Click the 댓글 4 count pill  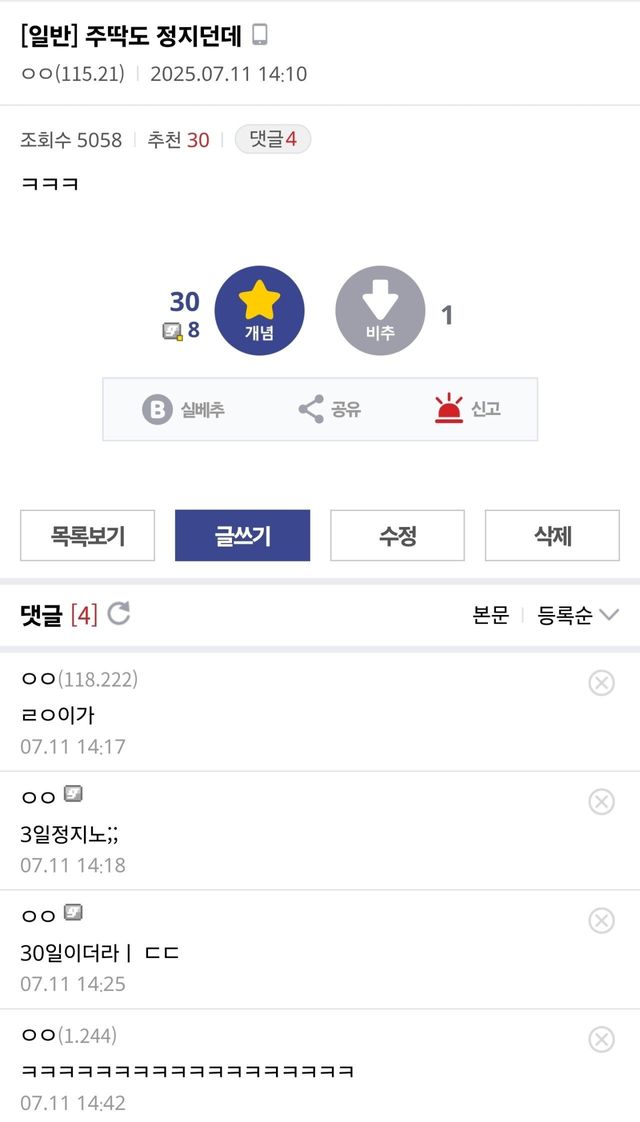tap(273, 140)
